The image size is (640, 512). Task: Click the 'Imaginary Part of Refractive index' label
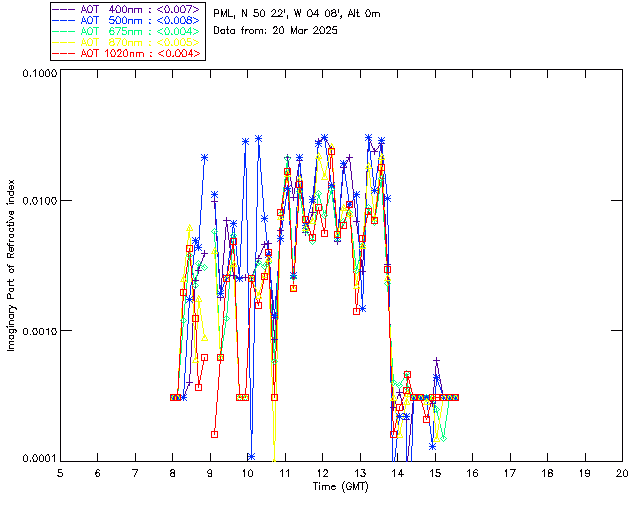coord(11,265)
